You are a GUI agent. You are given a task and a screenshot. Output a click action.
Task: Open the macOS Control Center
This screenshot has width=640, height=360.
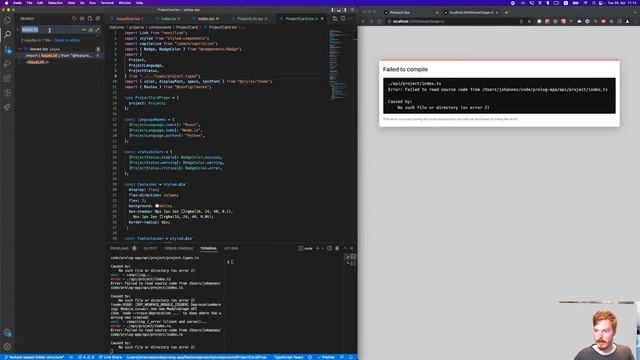click(602, 3)
